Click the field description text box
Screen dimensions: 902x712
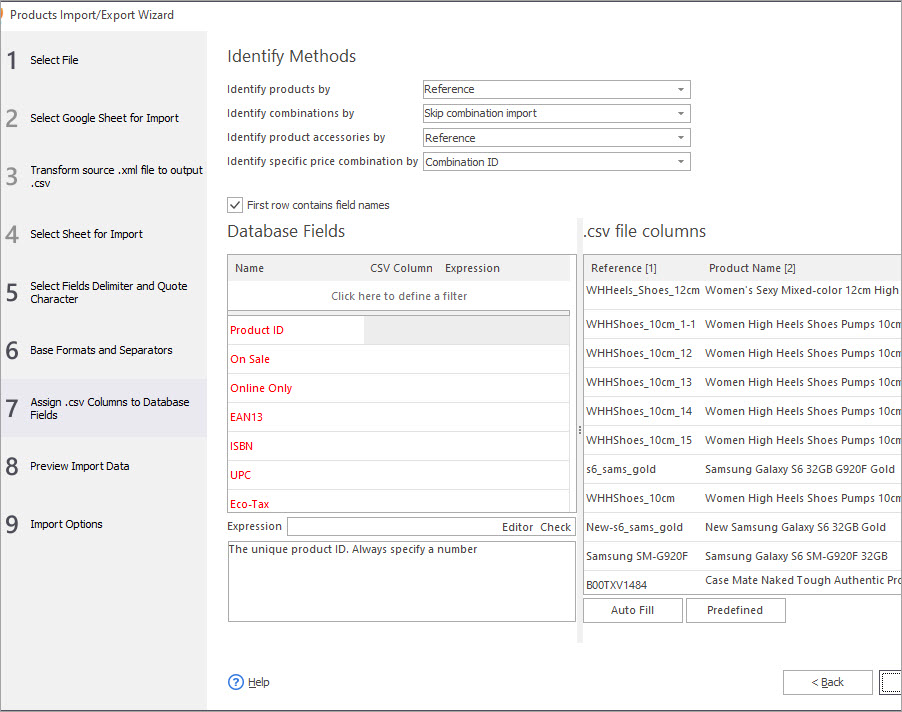(402, 581)
